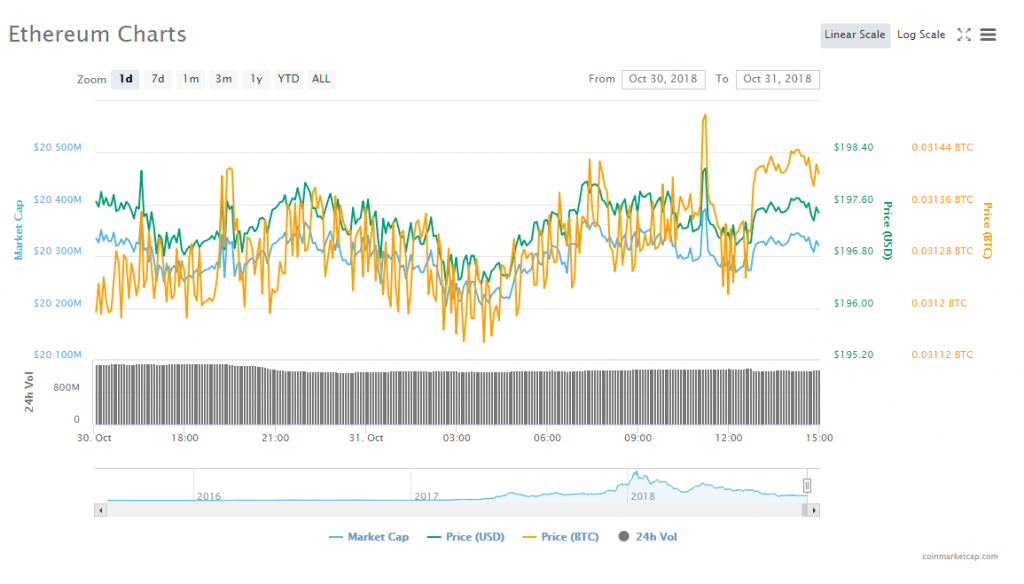Zoom chart to 1y
The width and height of the screenshot is (1024, 584).
(x=256, y=79)
